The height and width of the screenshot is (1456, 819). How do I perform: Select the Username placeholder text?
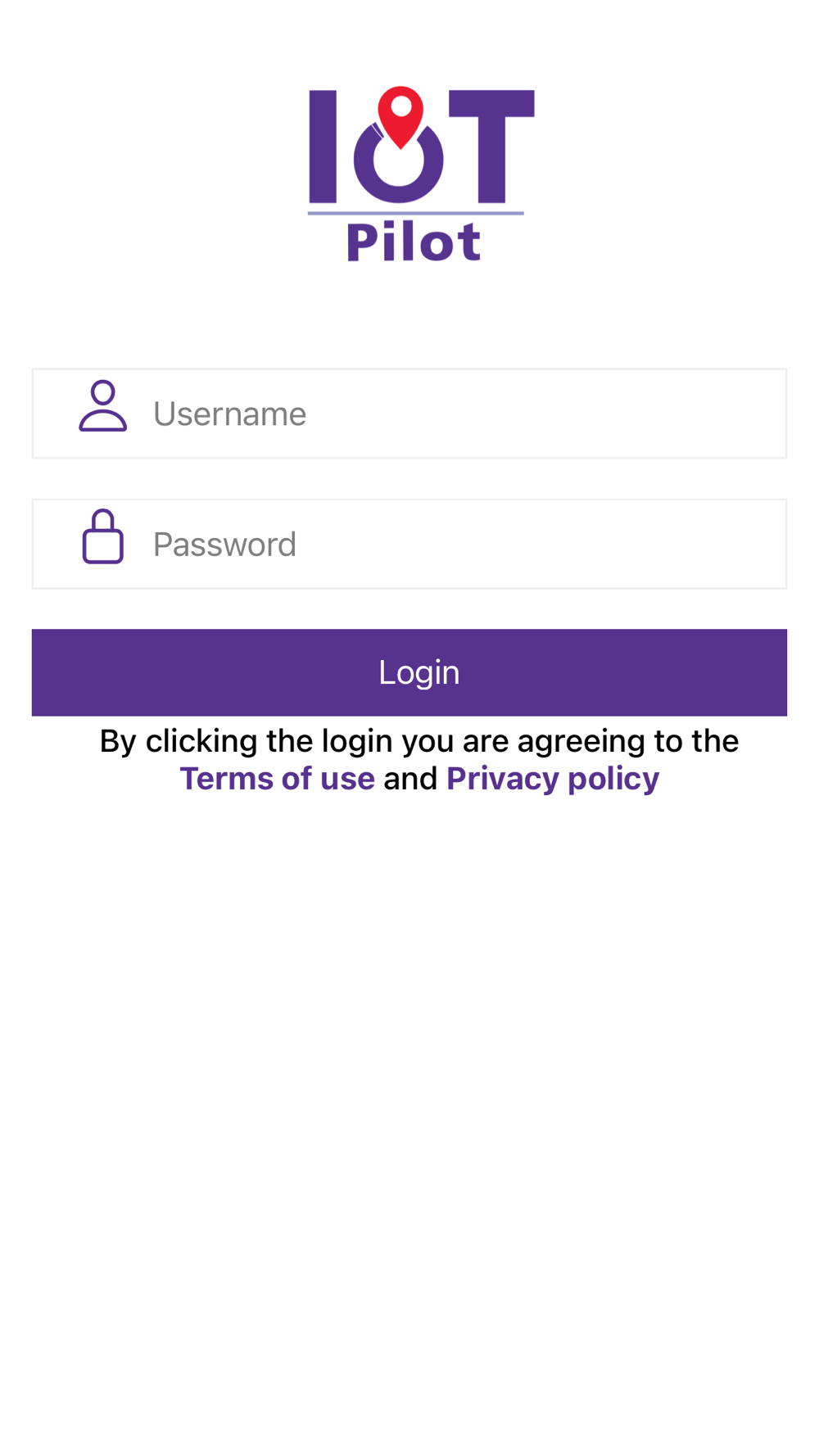point(229,414)
